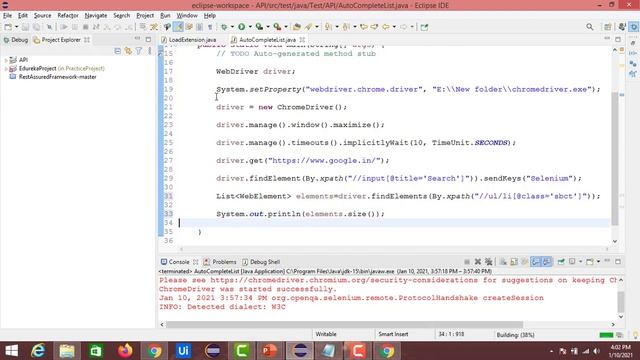Image resolution: width=640 pixels, height=360 pixels.
Task: Click the Last Edit Location icon
Action: (363, 27)
